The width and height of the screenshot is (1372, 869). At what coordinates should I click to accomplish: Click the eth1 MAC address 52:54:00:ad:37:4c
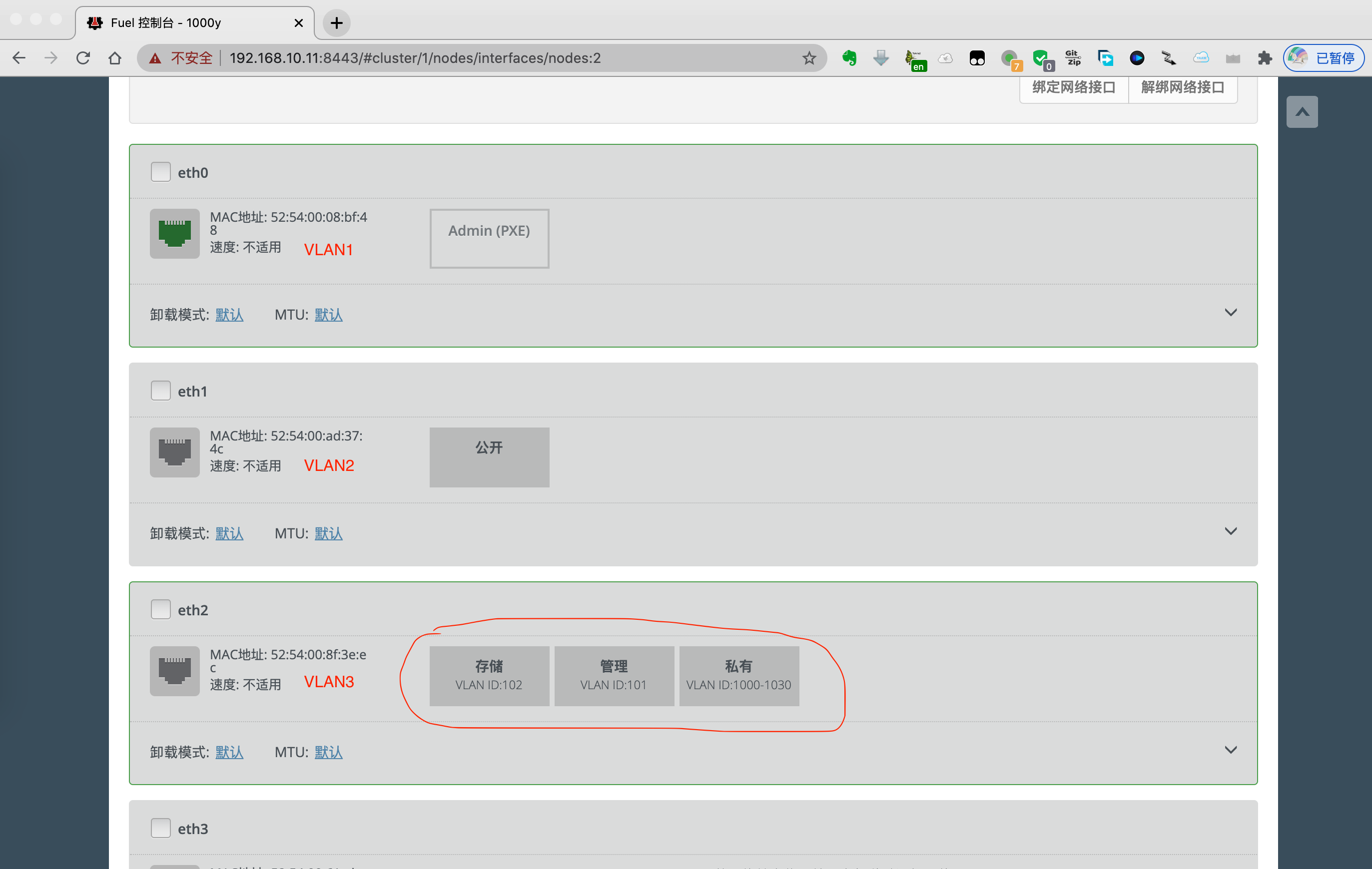pos(286,442)
